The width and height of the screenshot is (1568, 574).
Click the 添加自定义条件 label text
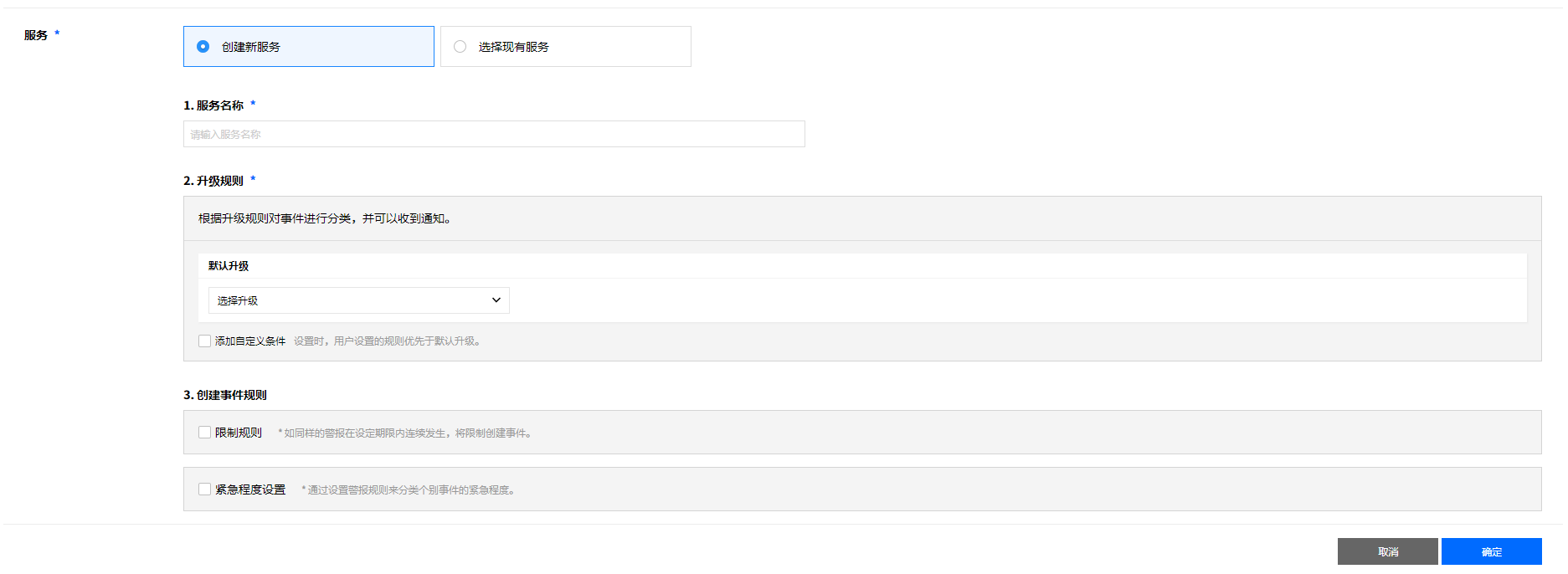(x=250, y=341)
